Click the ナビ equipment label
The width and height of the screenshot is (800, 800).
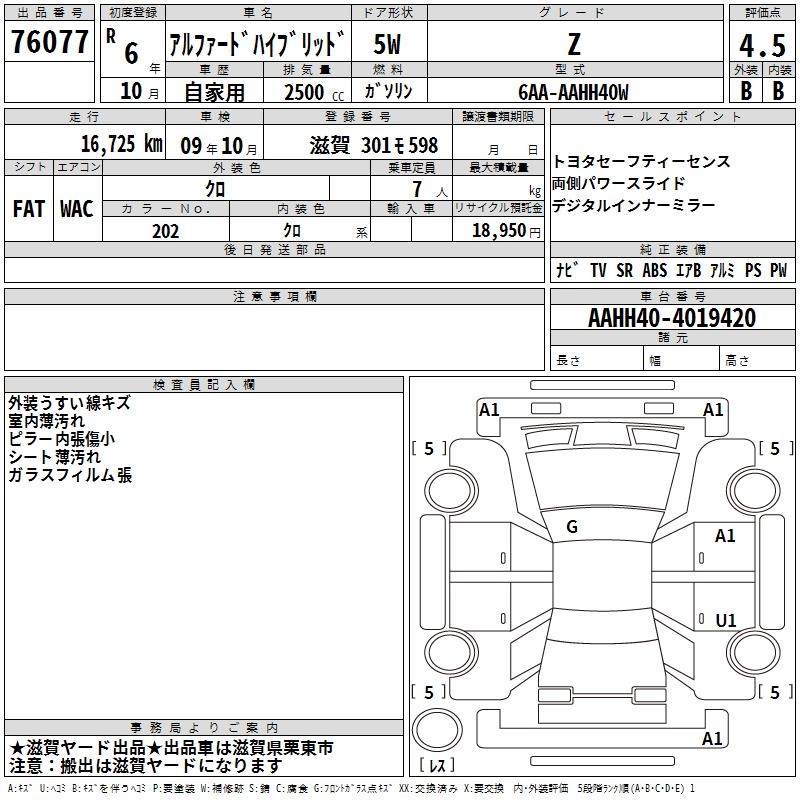click(x=565, y=270)
